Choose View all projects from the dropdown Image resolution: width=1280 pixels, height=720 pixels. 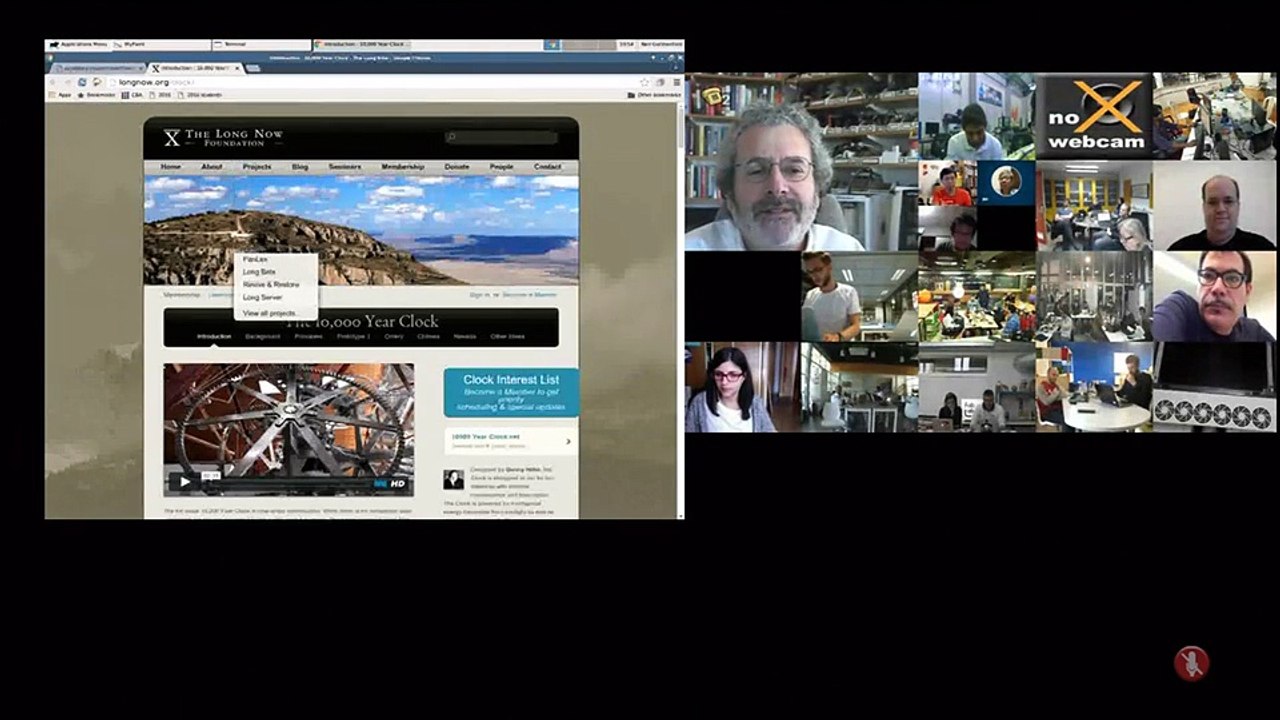[x=271, y=313]
